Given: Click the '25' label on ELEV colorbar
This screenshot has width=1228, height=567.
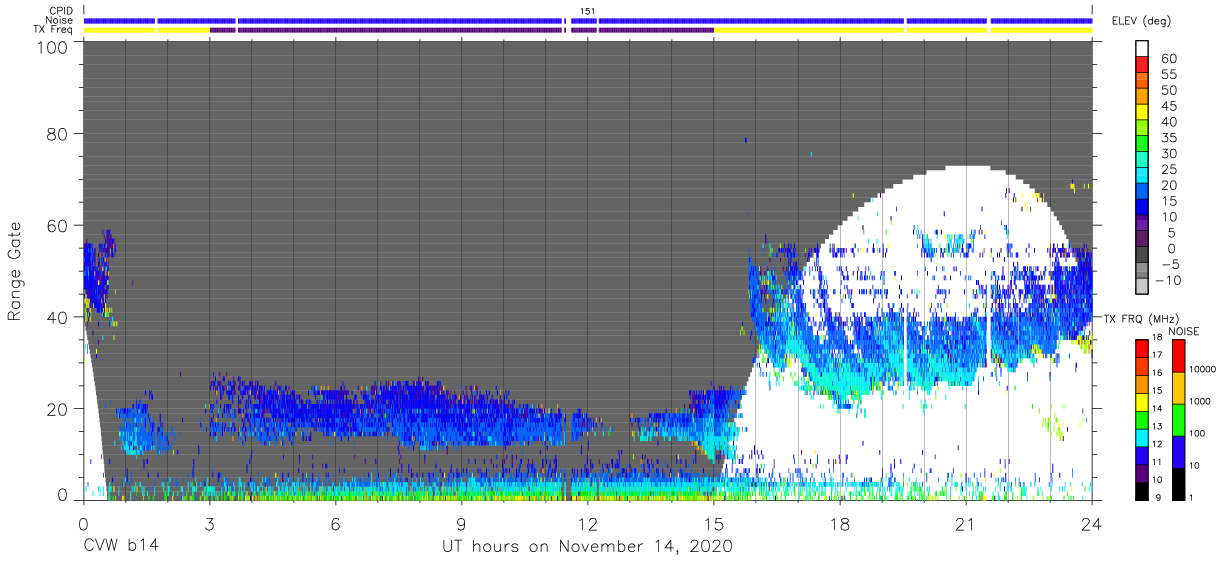Looking at the screenshot, I should 1167,169.
